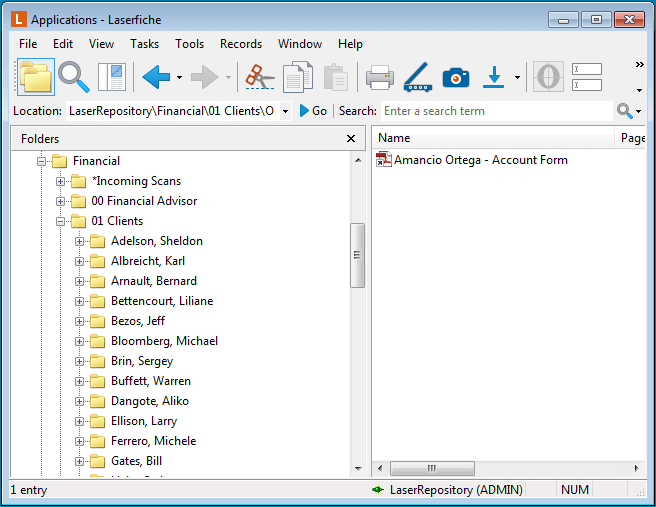Open the View menu

coord(101,44)
